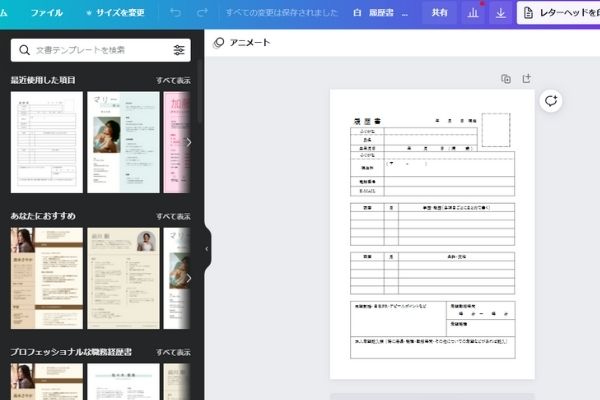The width and height of the screenshot is (600, 400).
Task: Open the analytics chart icon
Action: click(473, 13)
